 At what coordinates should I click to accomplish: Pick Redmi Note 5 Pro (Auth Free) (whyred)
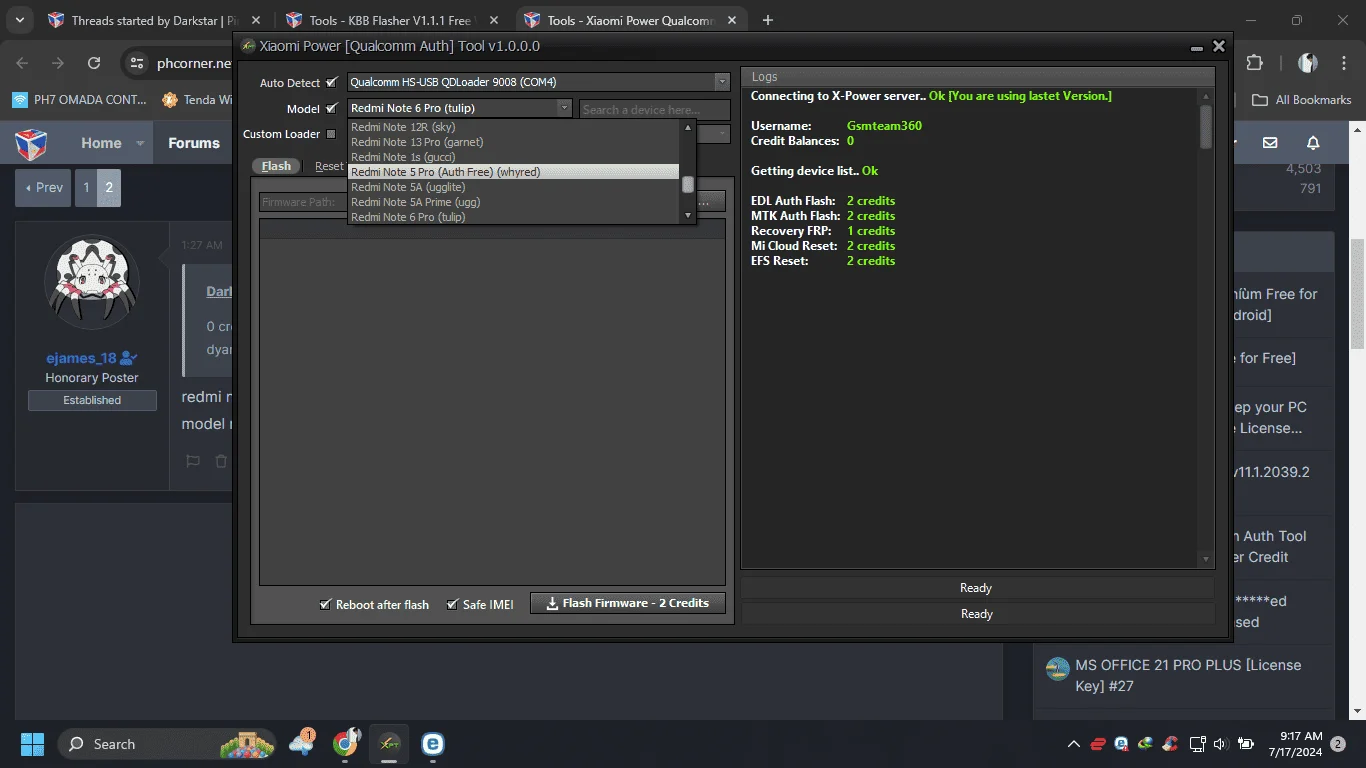[x=514, y=172]
